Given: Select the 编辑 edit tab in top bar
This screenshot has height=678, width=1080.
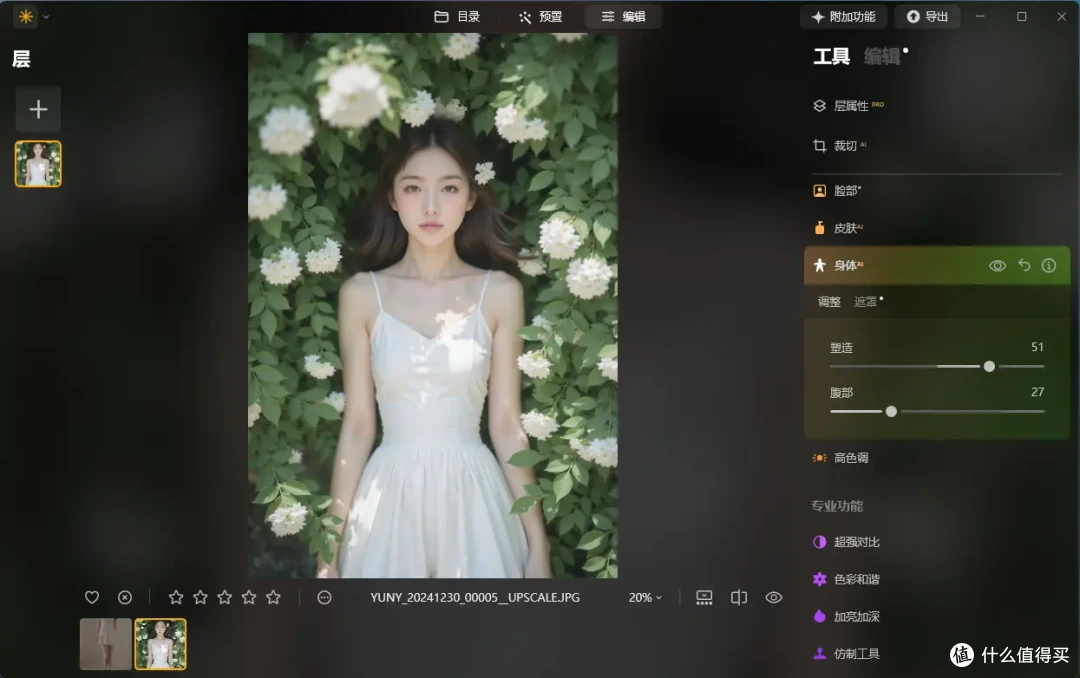Looking at the screenshot, I should [x=623, y=17].
